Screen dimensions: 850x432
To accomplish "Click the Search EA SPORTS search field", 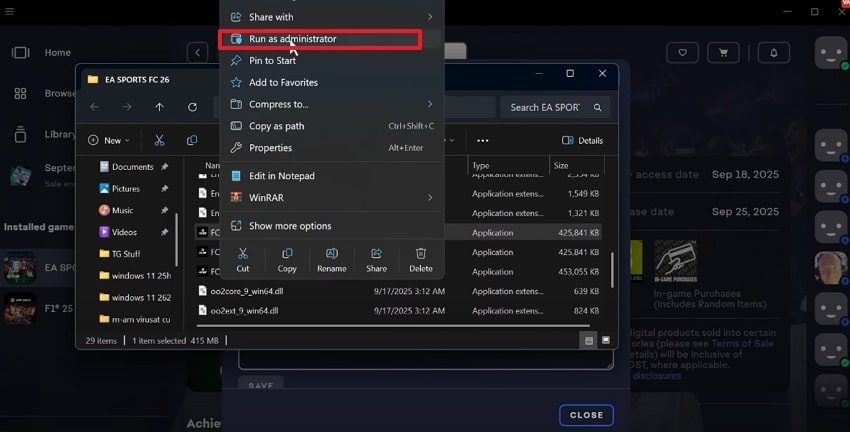I will coord(556,107).
